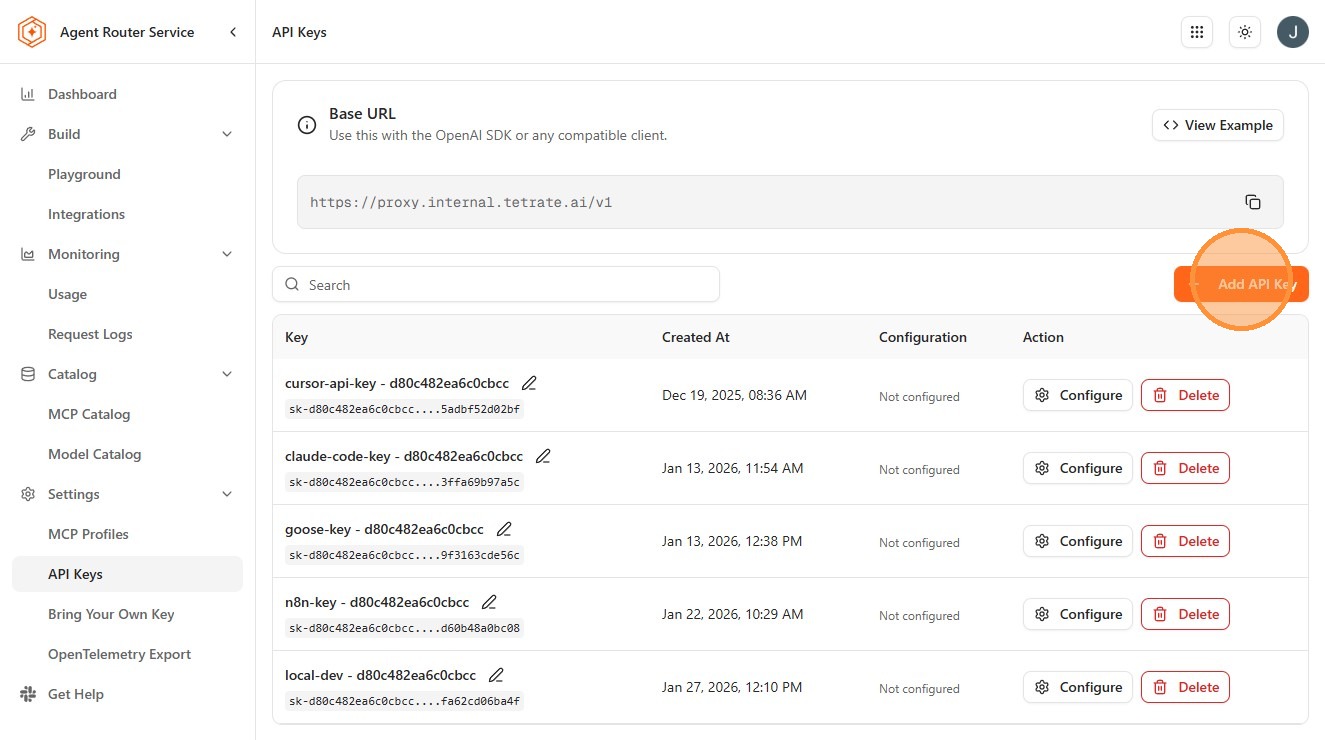
Task: Click the Created At column header
Action: (x=696, y=337)
